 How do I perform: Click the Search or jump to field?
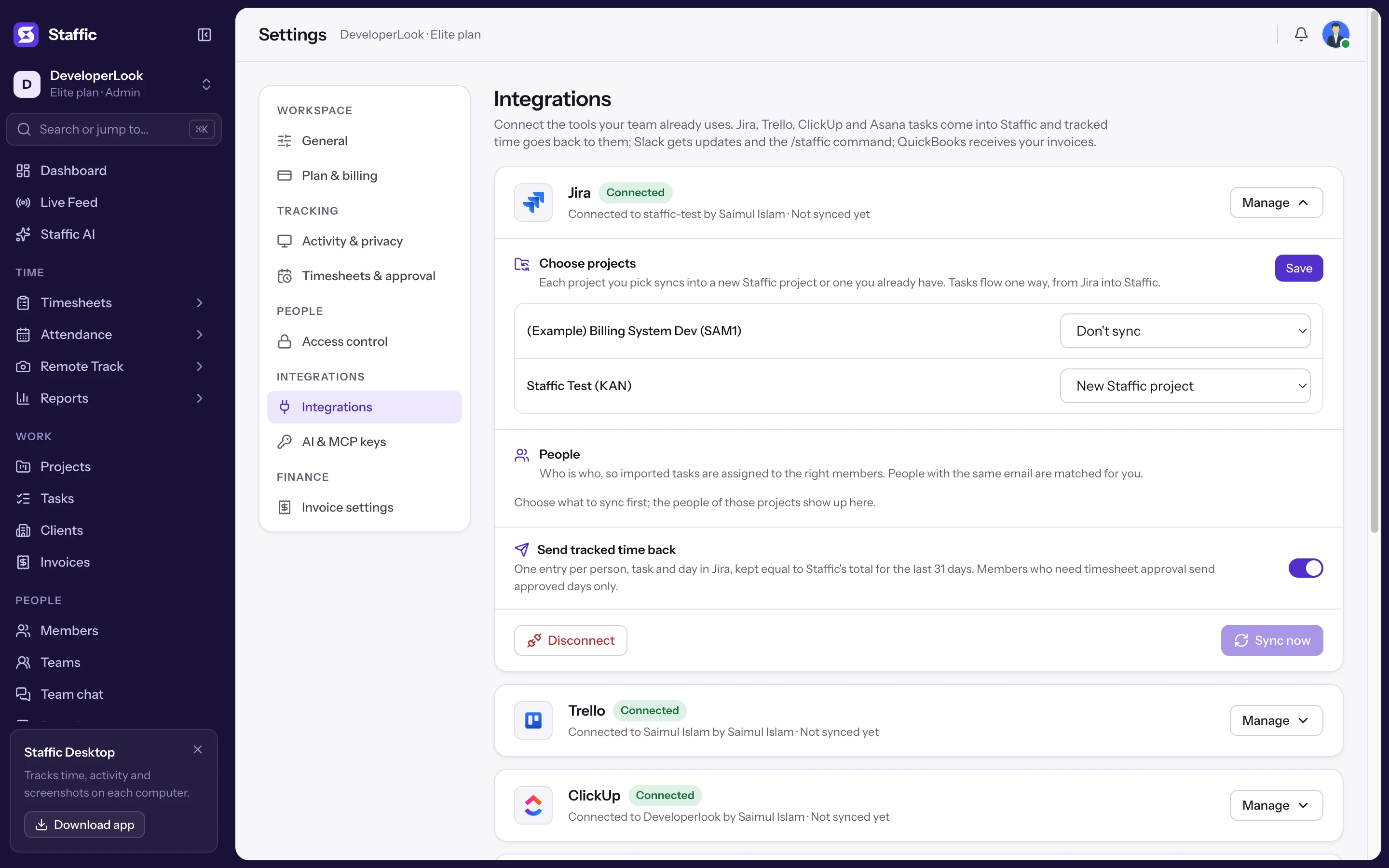(x=114, y=129)
